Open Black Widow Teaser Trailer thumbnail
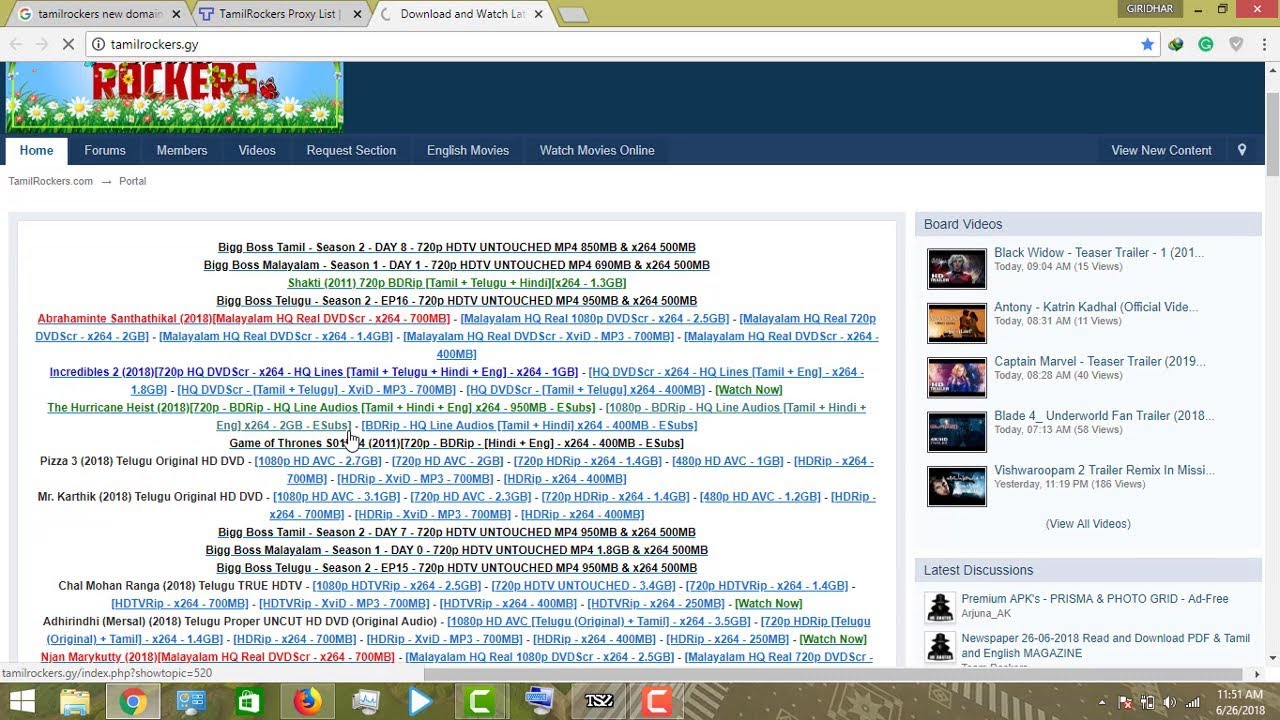The height and width of the screenshot is (720, 1280). [x=956, y=268]
